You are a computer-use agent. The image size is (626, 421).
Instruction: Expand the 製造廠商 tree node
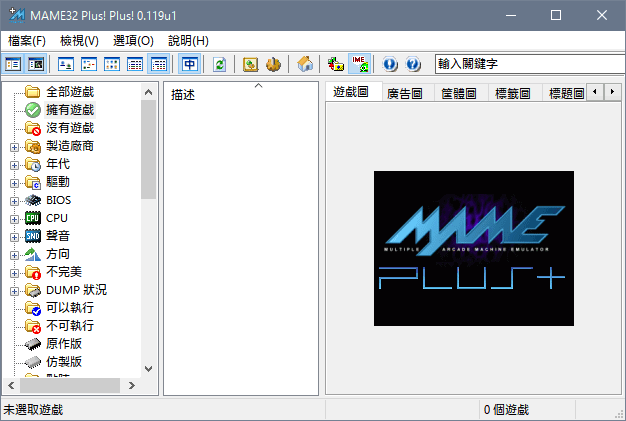click(x=14, y=146)
